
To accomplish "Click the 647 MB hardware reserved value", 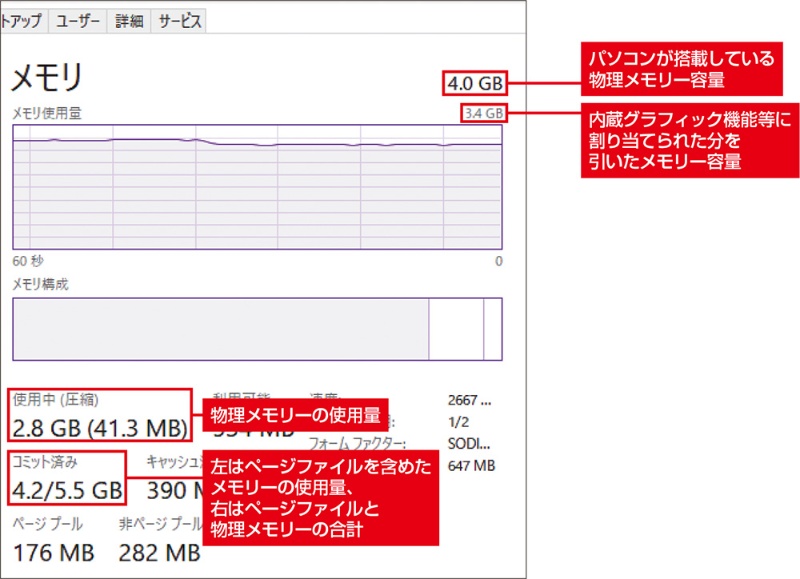I will point(472,465).
